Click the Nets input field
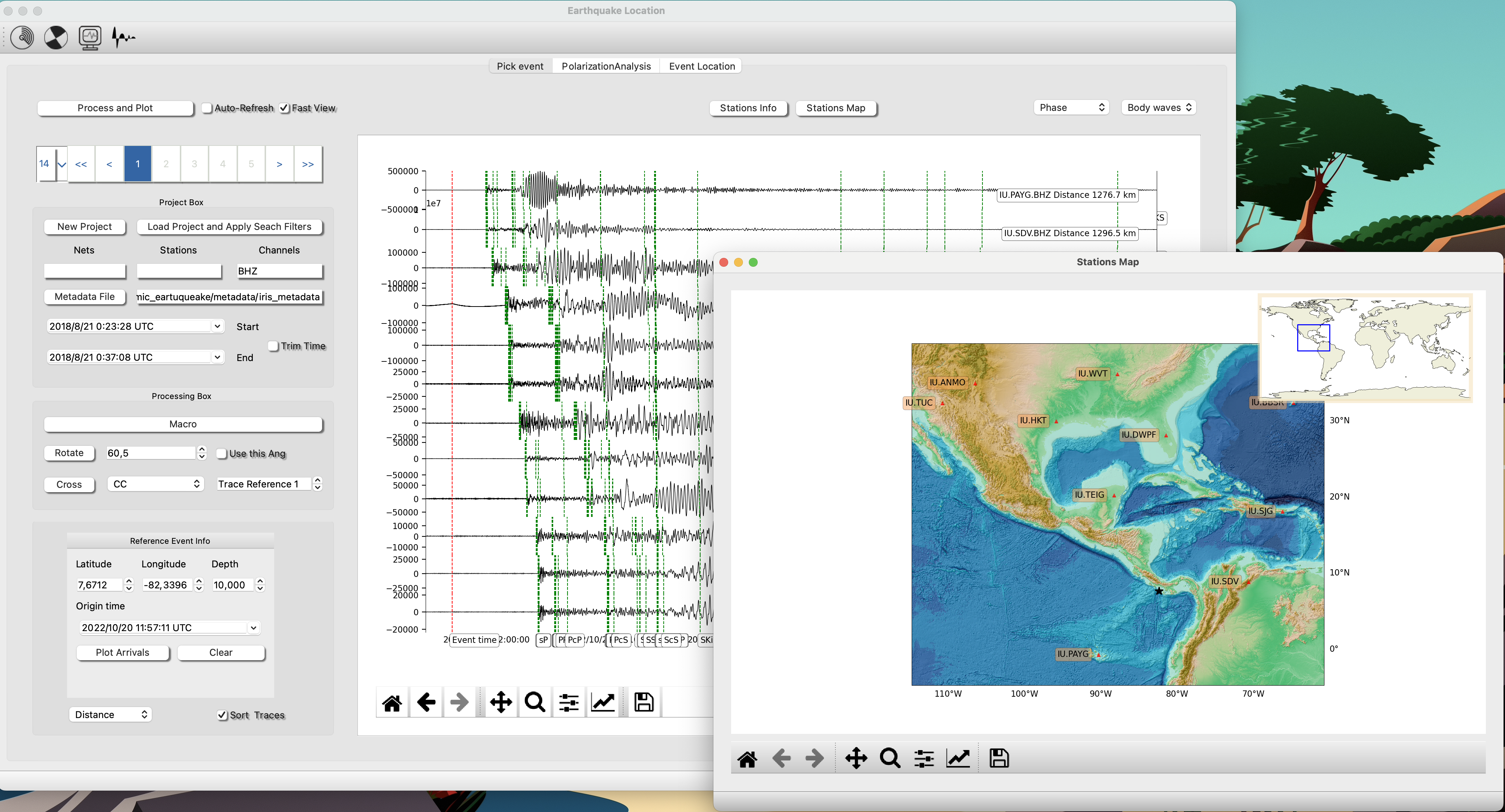Image resolution: width=1505 pixels, height=812 pixels. pyautogui.click(x=85, y=271)
